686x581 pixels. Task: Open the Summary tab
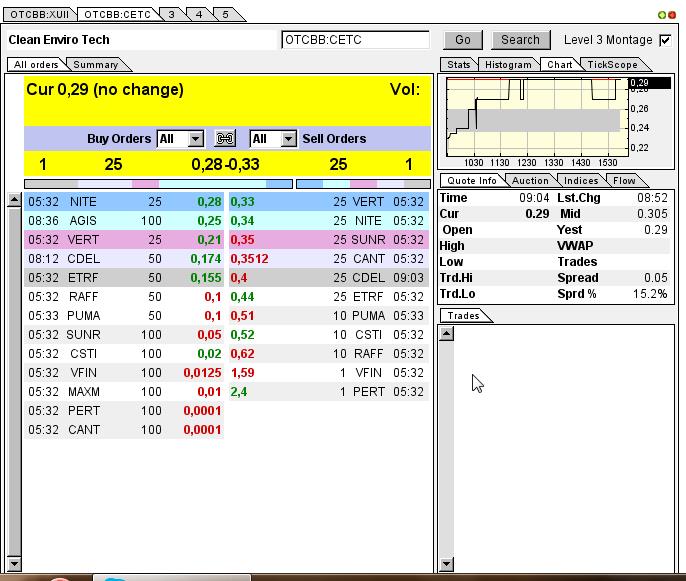tap(95, 65)
